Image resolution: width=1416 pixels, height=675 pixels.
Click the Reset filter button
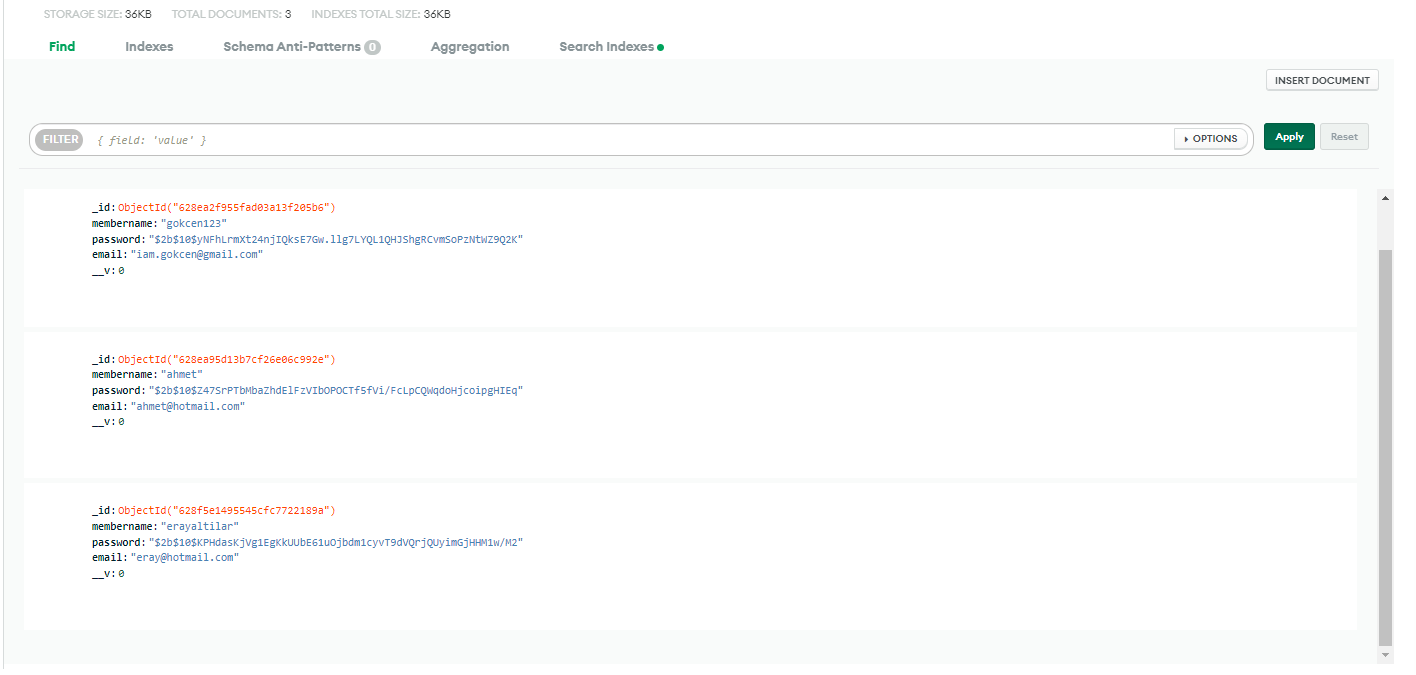1344,136
